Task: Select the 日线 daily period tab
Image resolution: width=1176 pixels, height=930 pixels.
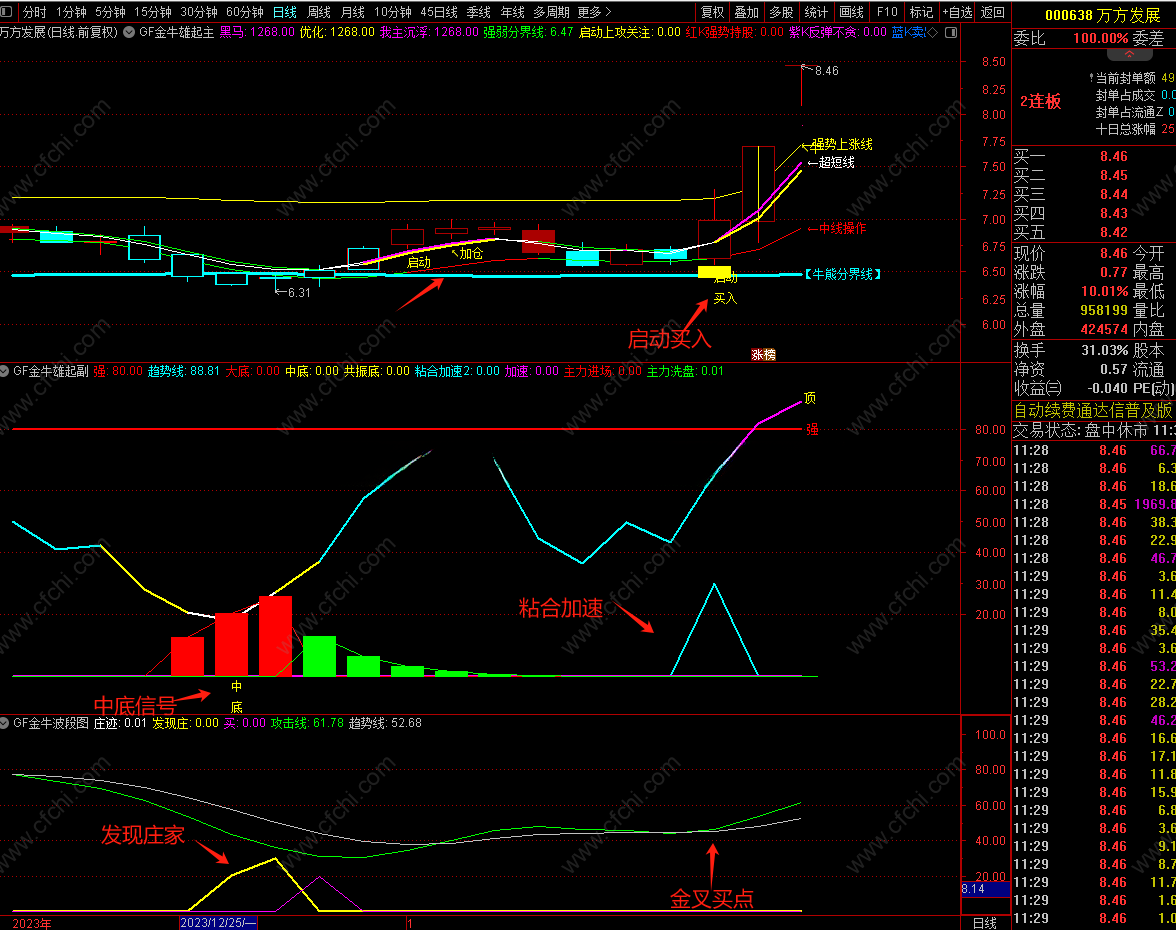Action: pos(285,12)
